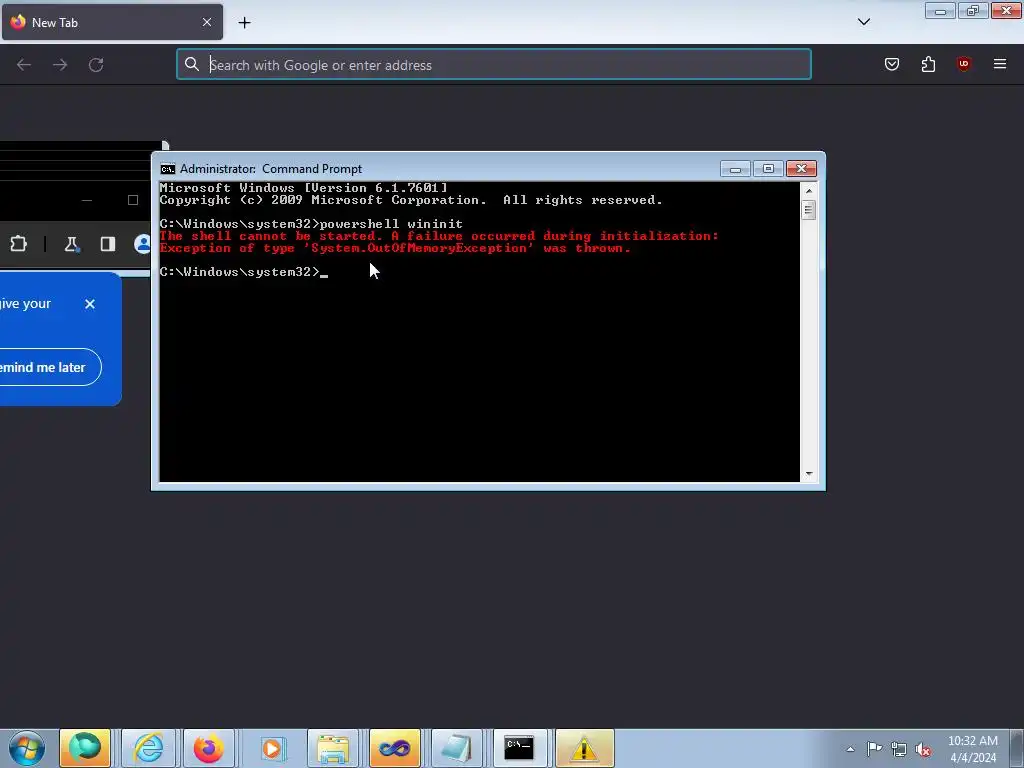
Task: Close the Firefox window
Action: (1006, 11)
